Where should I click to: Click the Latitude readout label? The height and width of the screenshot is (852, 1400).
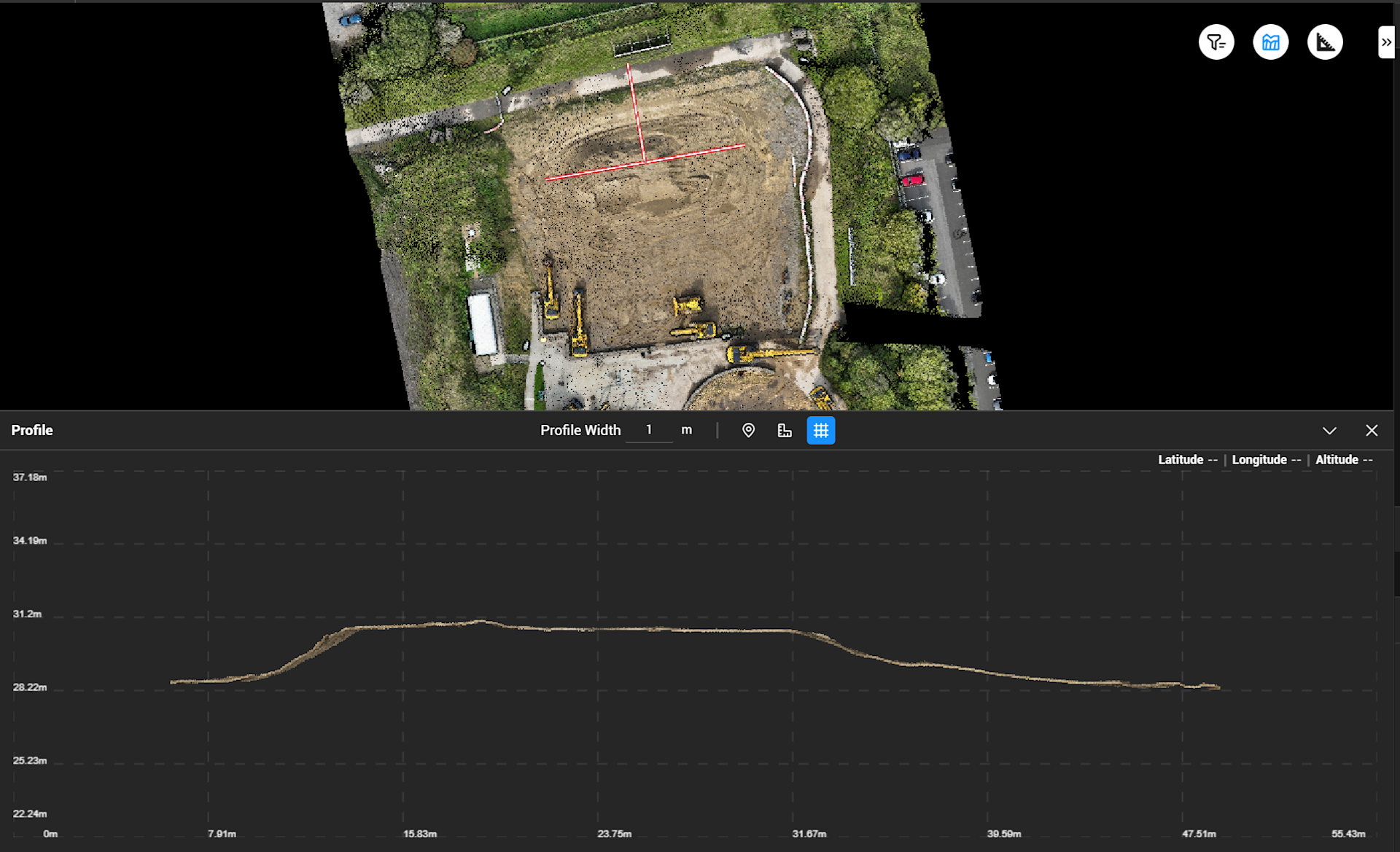(x=1181, y=460)
